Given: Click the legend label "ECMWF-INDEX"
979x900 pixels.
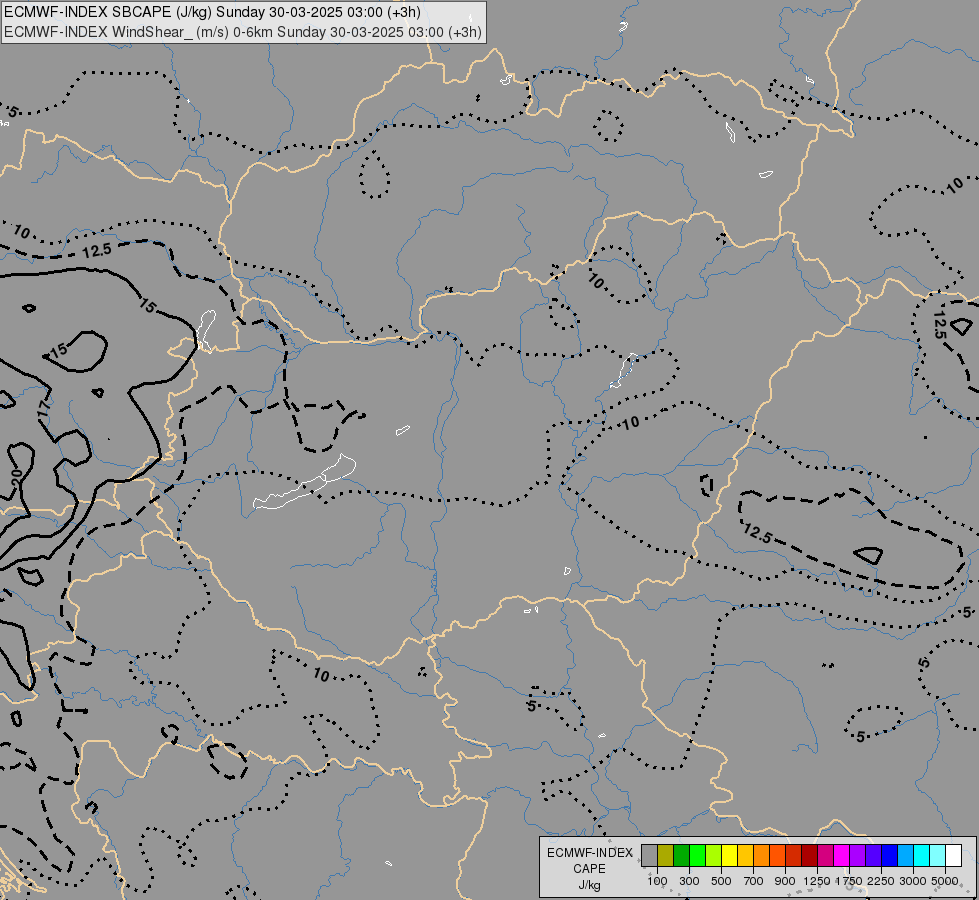Looking at the screenshot, I should click(589, 853).
